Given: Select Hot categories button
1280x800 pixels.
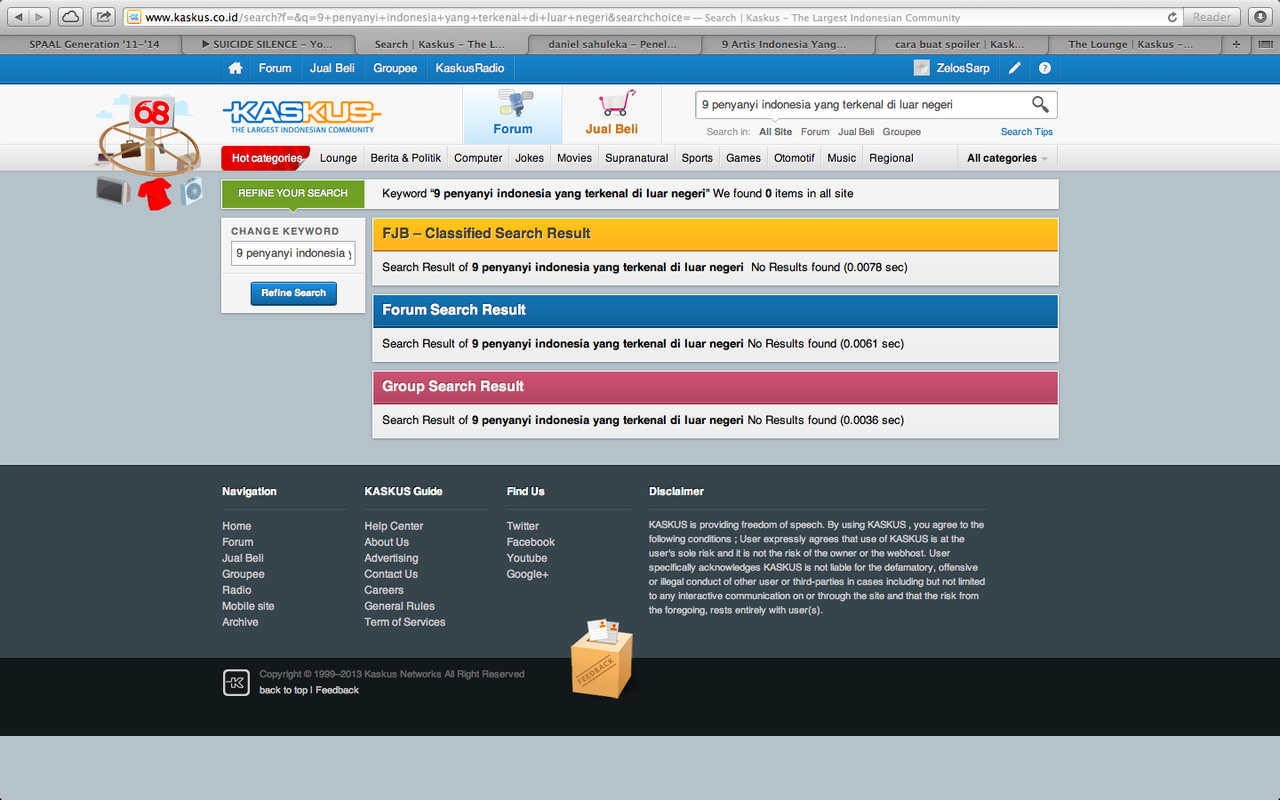Looking at the screenshot, I should [266, 158].
